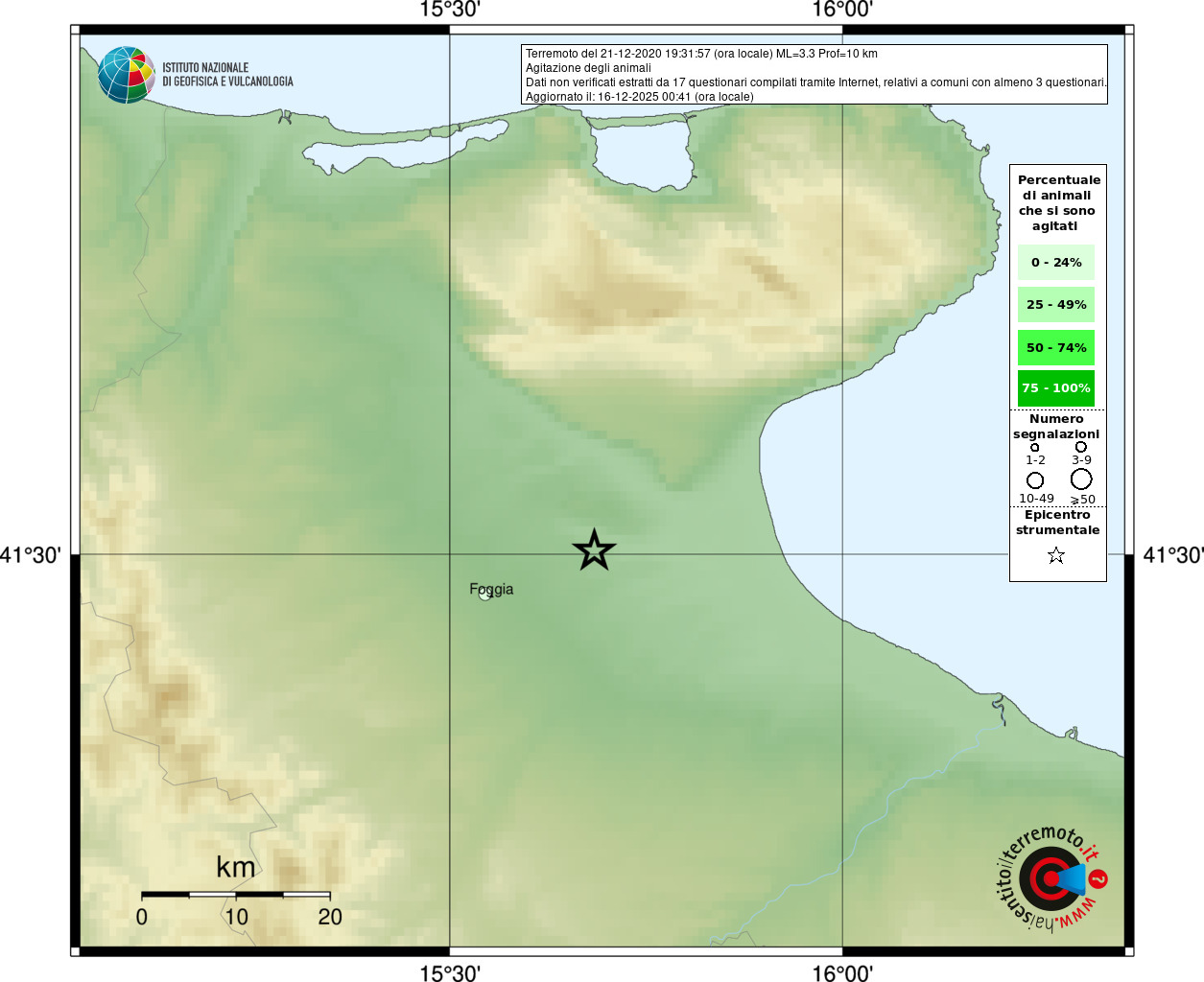Click the epicenter star on the map
This screenshot has width=1204, height=982.
click(594, 550)
